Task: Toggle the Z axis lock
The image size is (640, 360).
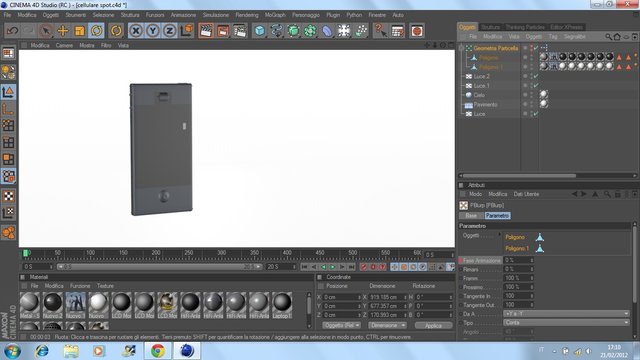Action: click(x=169, y=31)
